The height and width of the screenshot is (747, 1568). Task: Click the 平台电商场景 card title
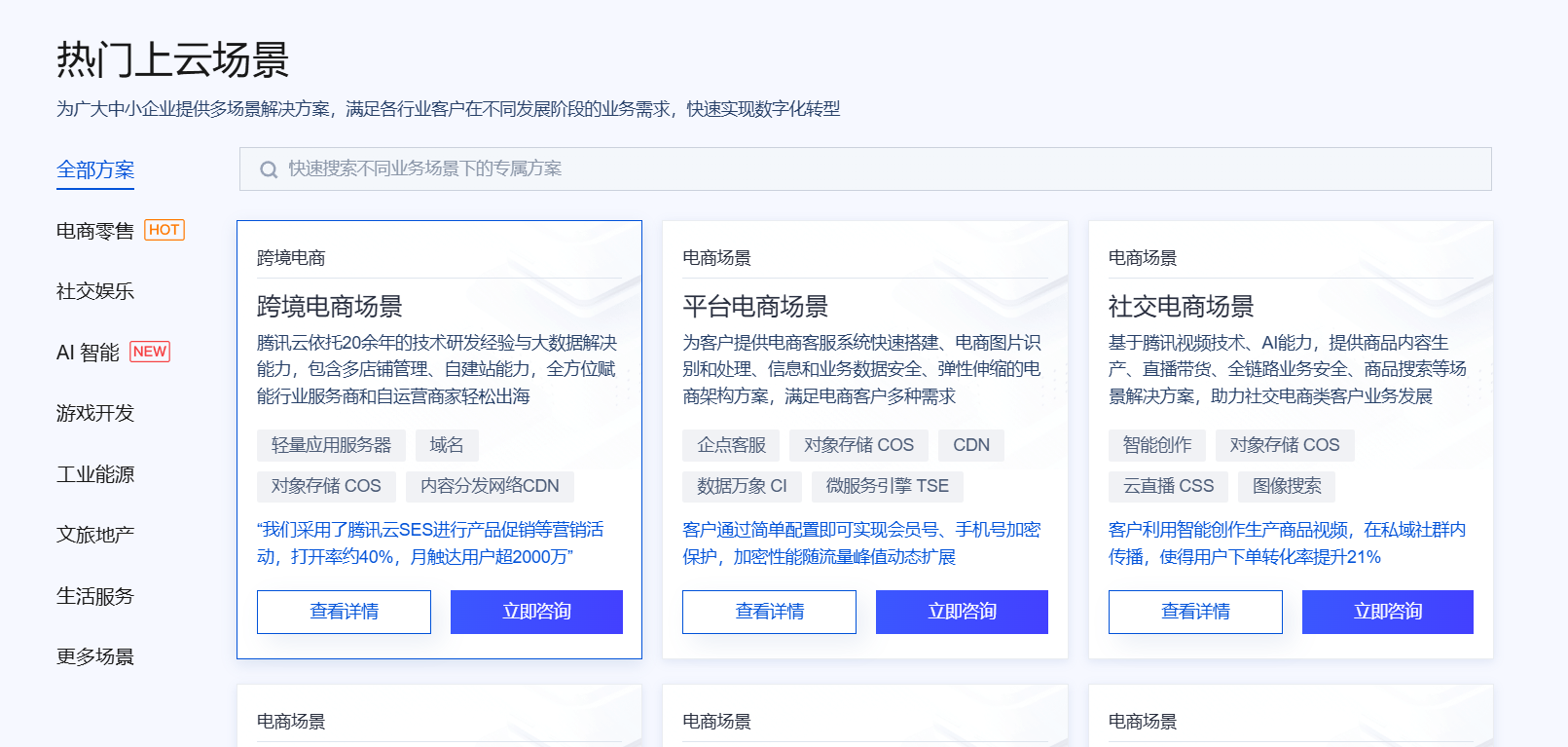click(x=755, y=307)
